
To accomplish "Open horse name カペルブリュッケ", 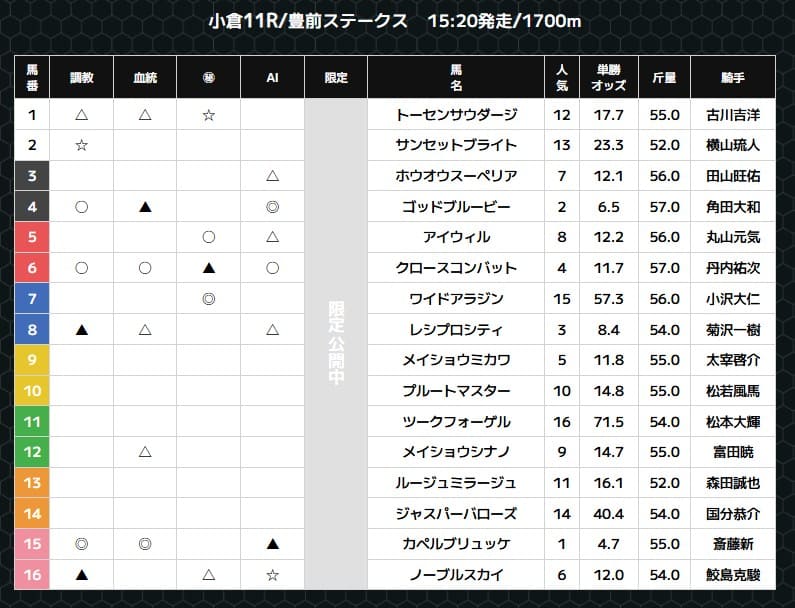I will (456, 544).
